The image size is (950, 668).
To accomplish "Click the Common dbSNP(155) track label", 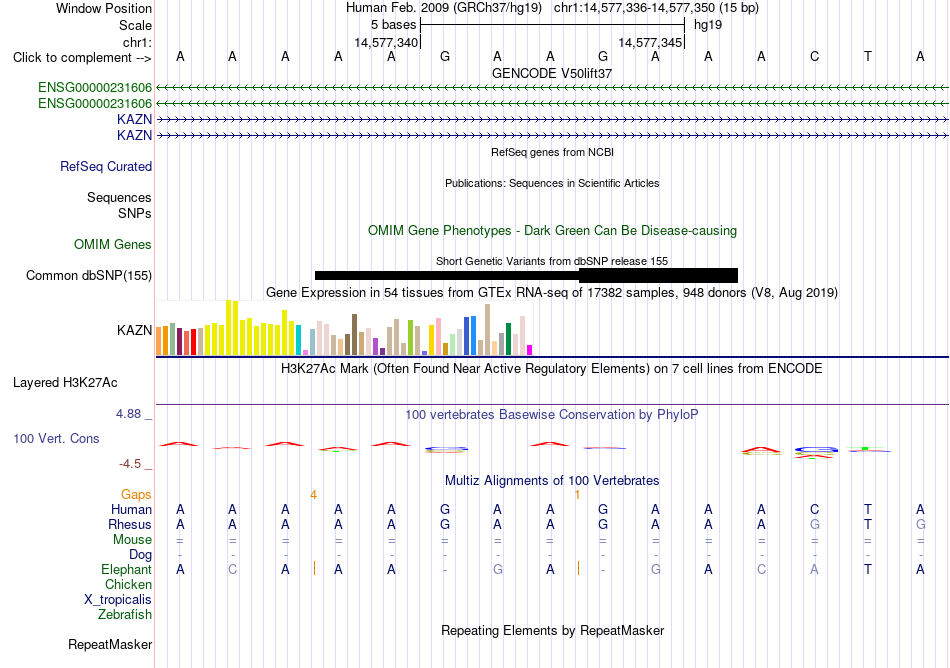I will click(x=89, y=276).
